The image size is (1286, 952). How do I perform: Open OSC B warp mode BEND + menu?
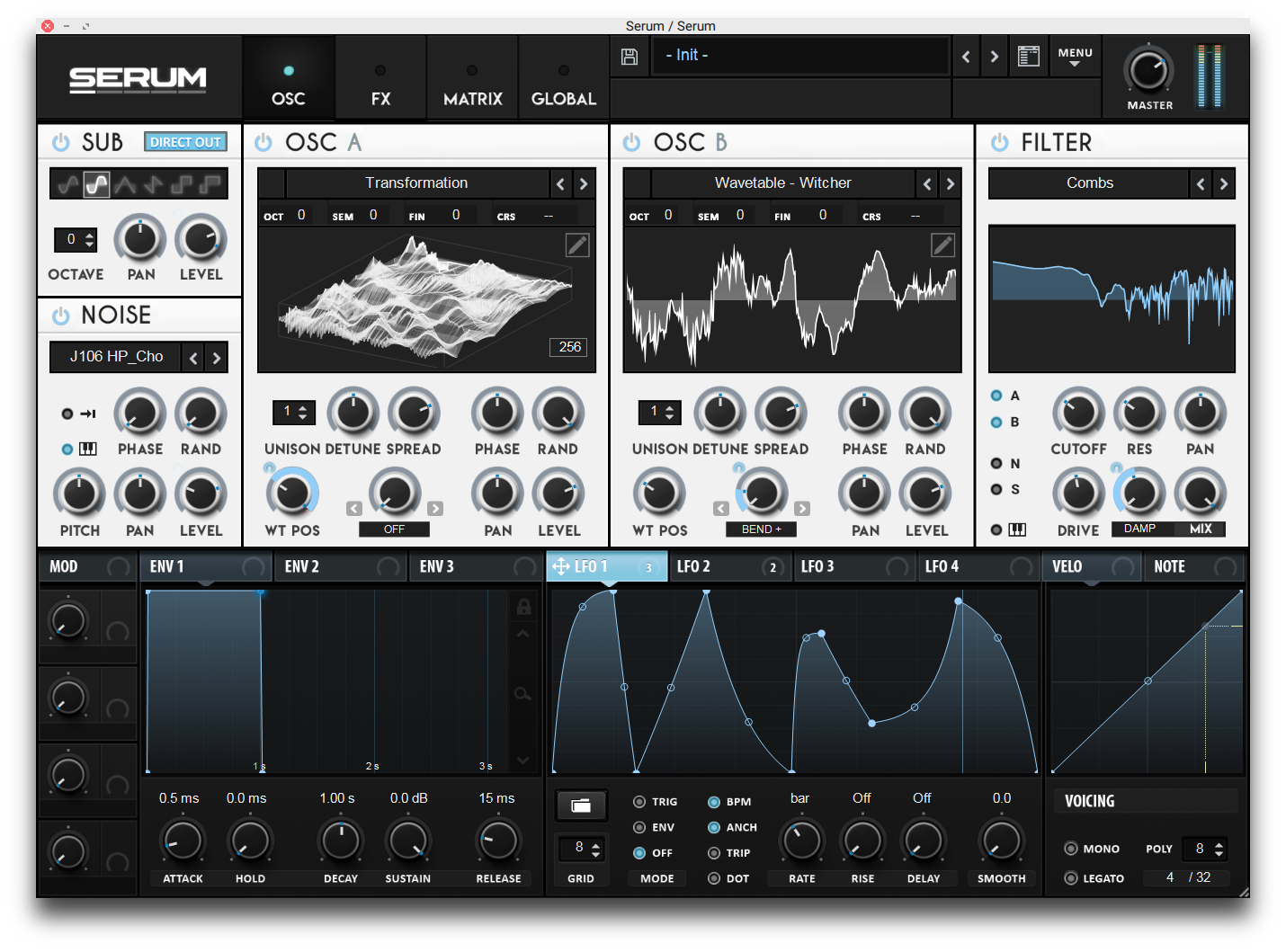pyautogui.click(x=761, y=529)
